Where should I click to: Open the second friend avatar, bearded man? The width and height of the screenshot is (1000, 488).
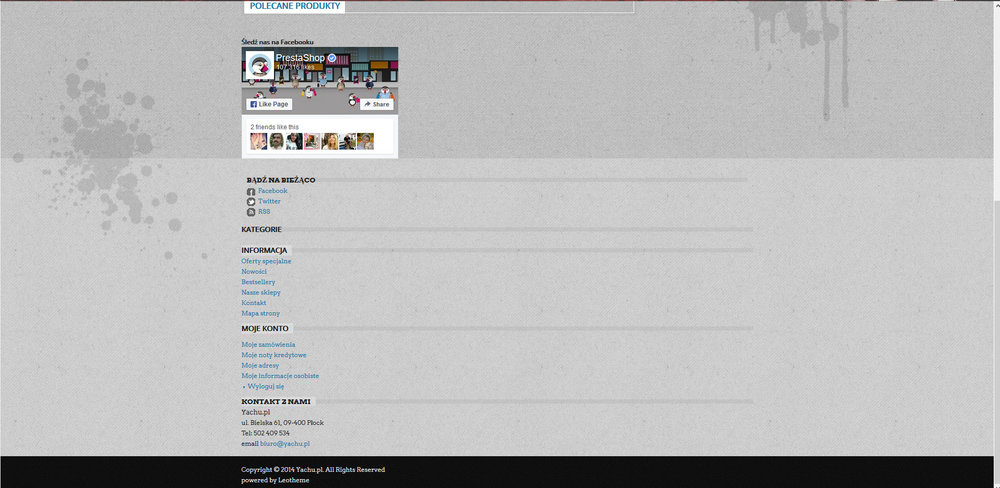276,141
